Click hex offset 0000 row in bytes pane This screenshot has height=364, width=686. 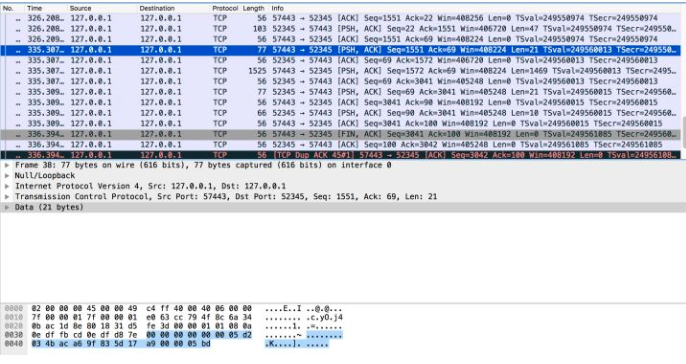(14, 308)
